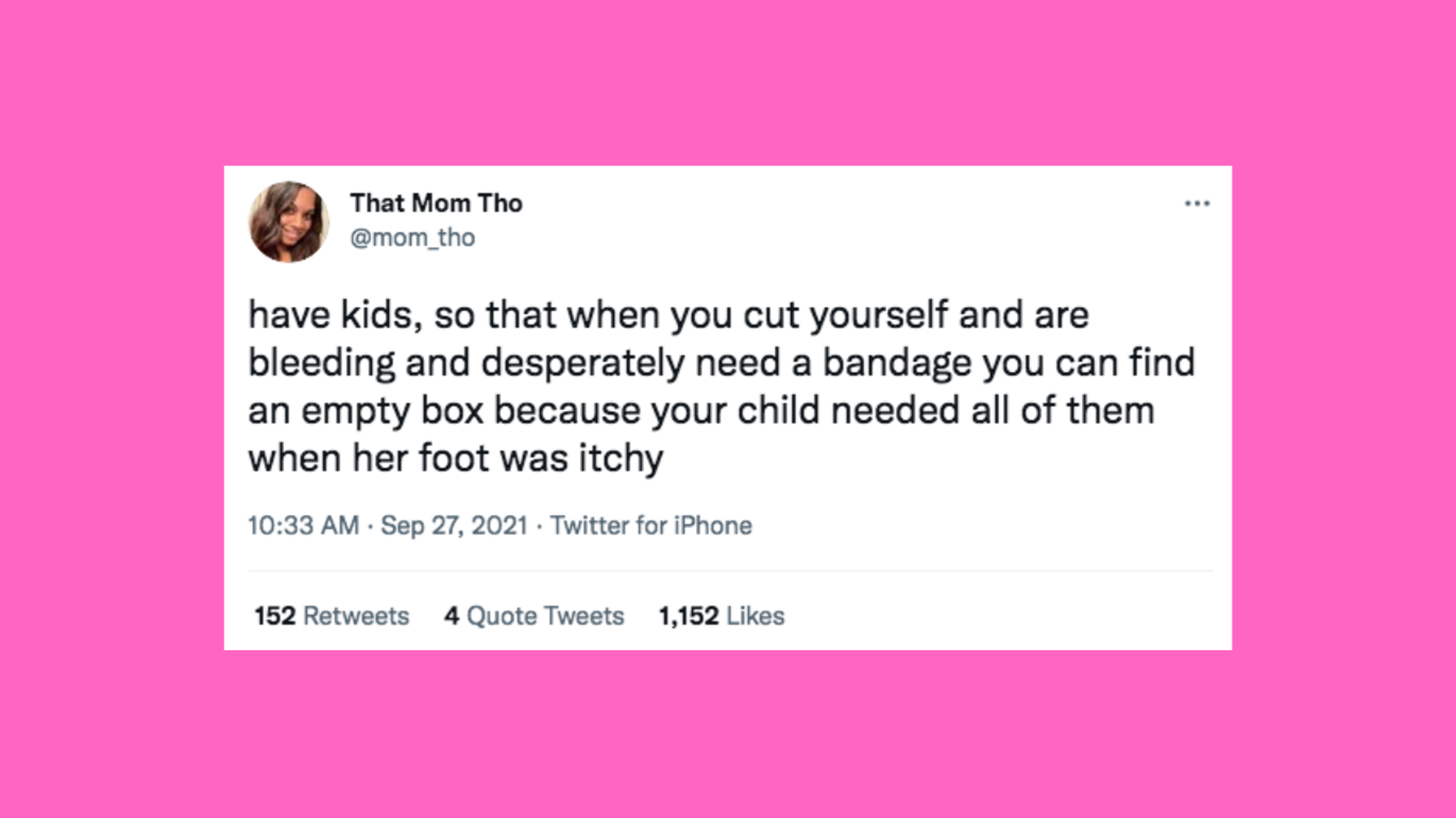Open the tweet options ellipsis menu
1456x818 pixels.
[x=1199, y=203]
